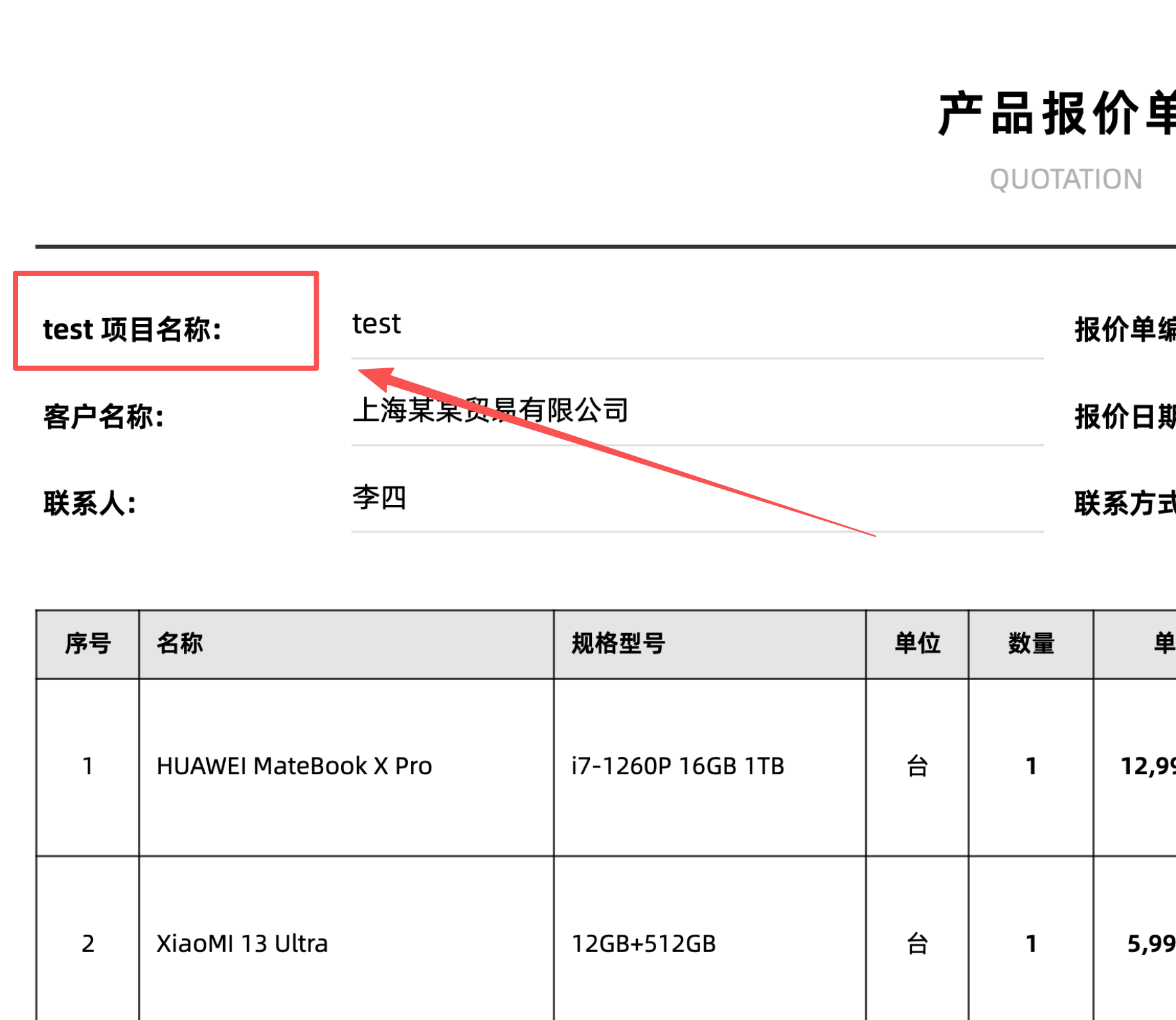Click the XiaoMI 13 Ultra cell
Viewport: 1176px width, 1020px height.
tap(242, 944)
